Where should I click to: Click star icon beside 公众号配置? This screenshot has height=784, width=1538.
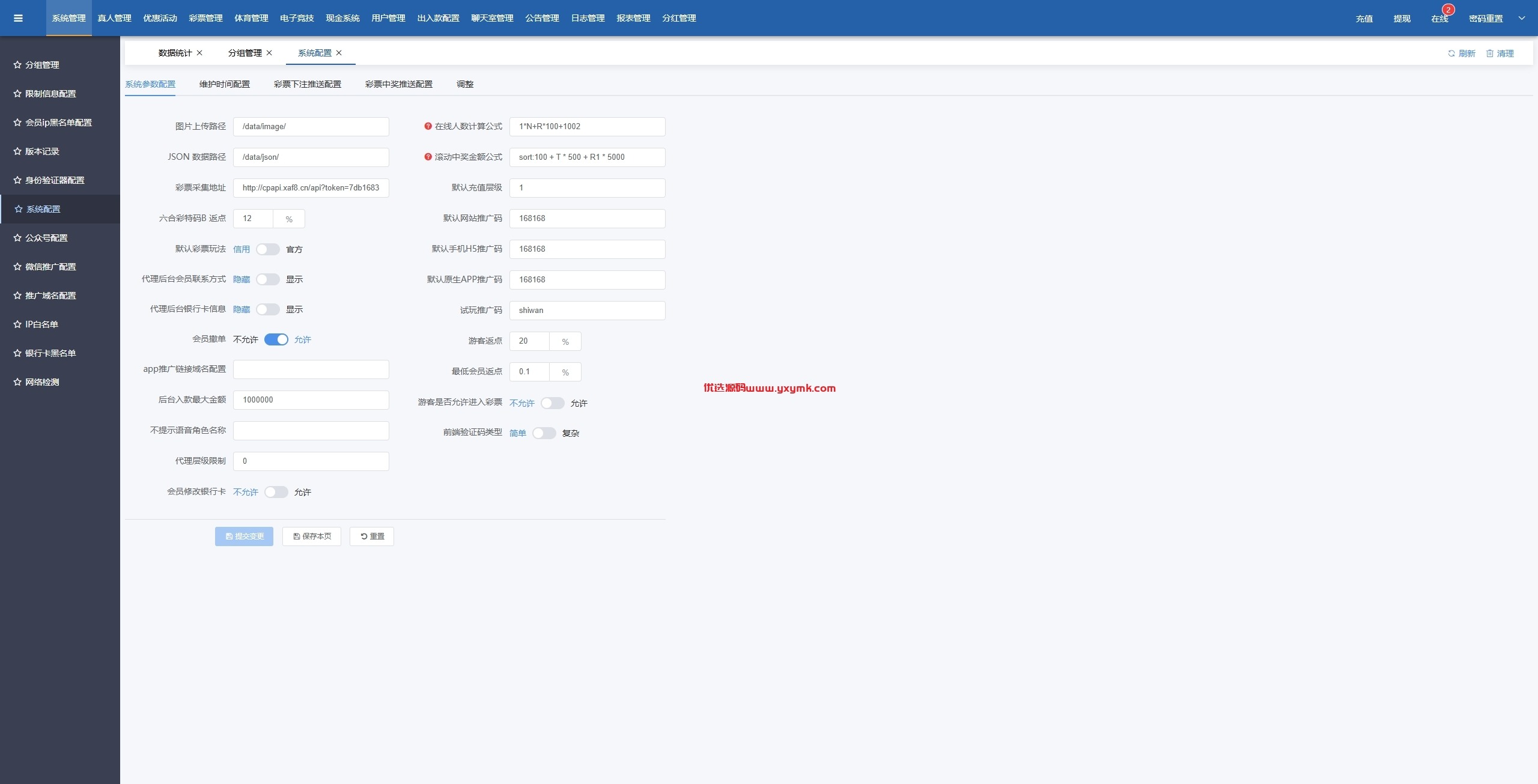click(x=17, y=238)
